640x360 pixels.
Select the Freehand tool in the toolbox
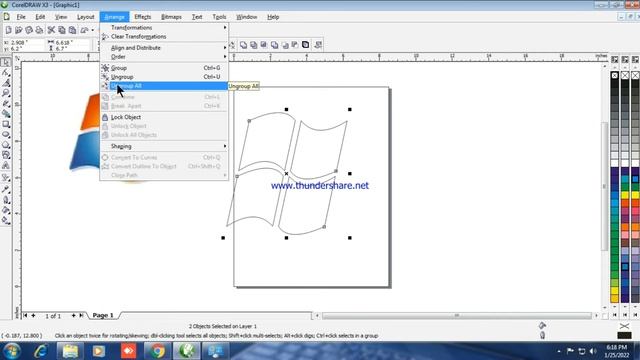[x=6, y=104]
